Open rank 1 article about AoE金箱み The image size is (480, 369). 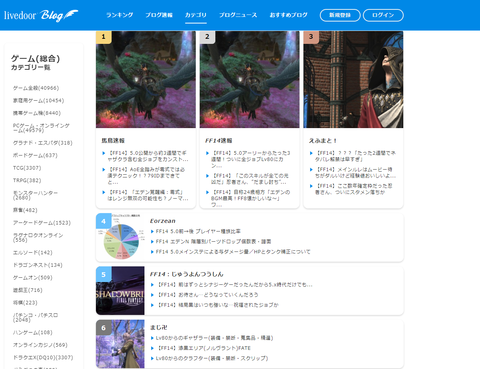(146, 176)
